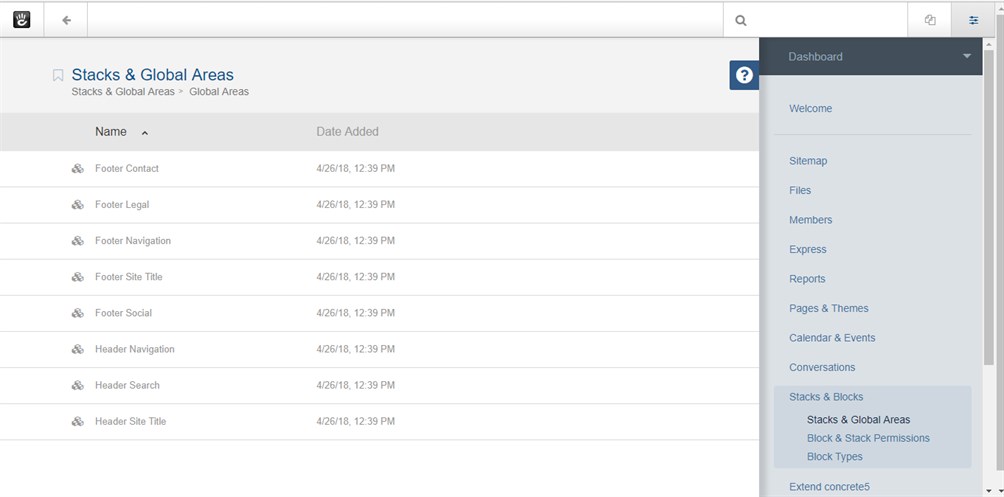Open Block Types in the sidebar
This screenshot has height=497, width=1004.
pyautogui.click(x=834, y=457)
